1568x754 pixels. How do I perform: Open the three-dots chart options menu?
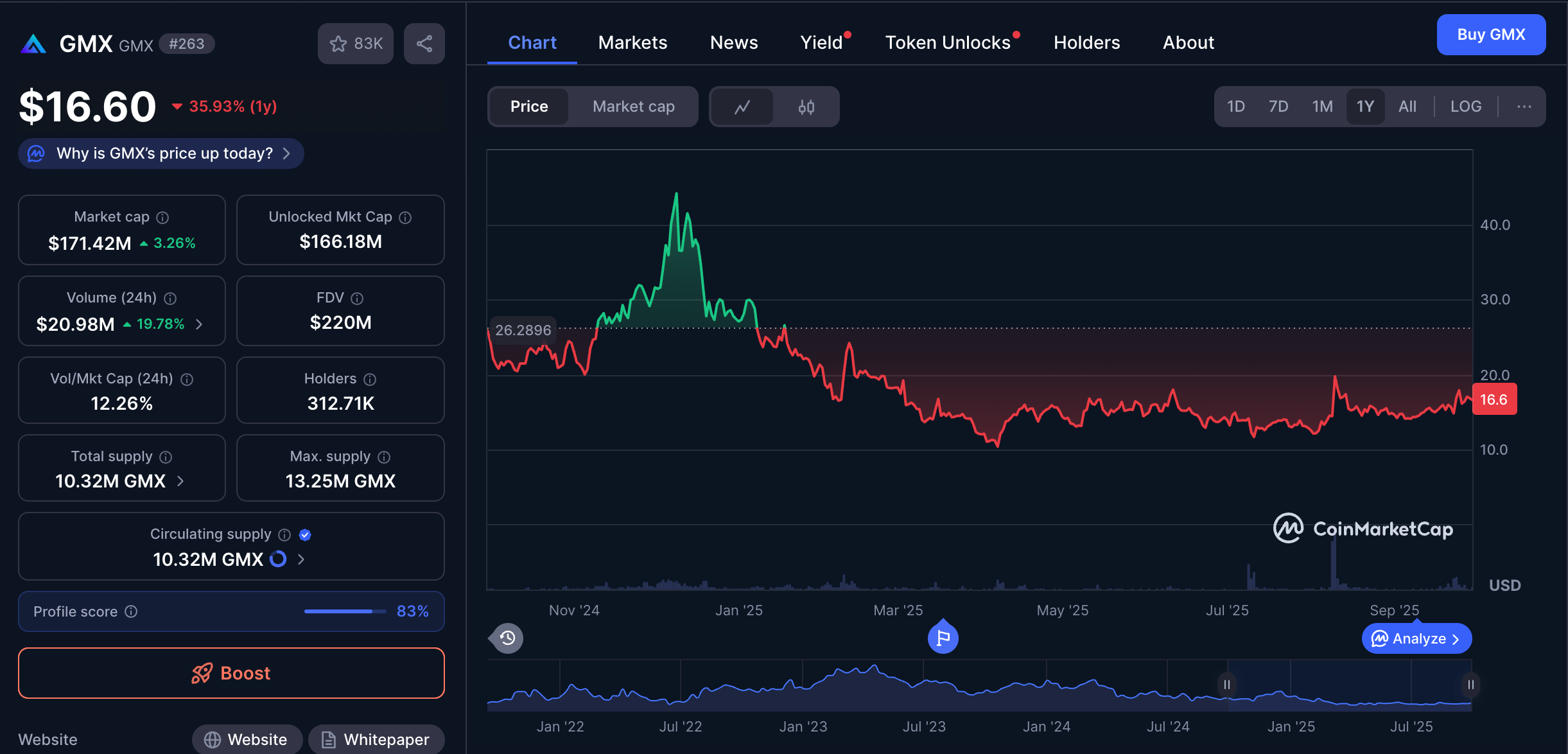(x=1524, y=107)
